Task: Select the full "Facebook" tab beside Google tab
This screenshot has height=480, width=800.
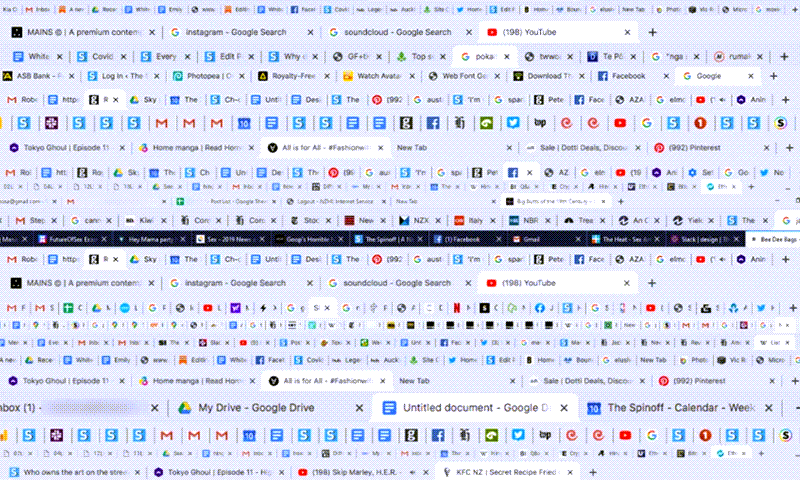Action: tap(633, 76)
